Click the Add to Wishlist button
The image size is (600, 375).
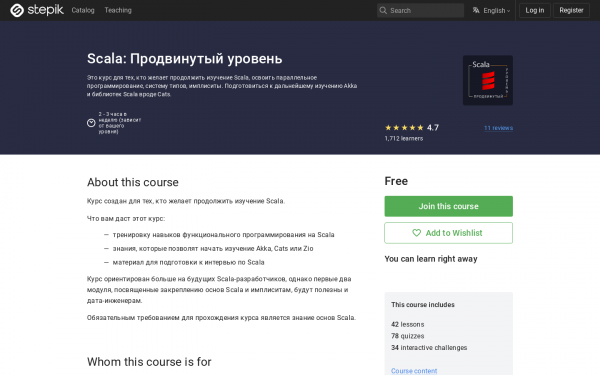[x=448, y=233]
